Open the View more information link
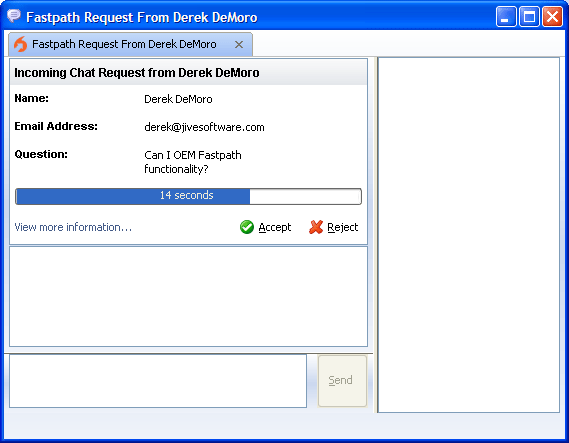 click(73, 227)
